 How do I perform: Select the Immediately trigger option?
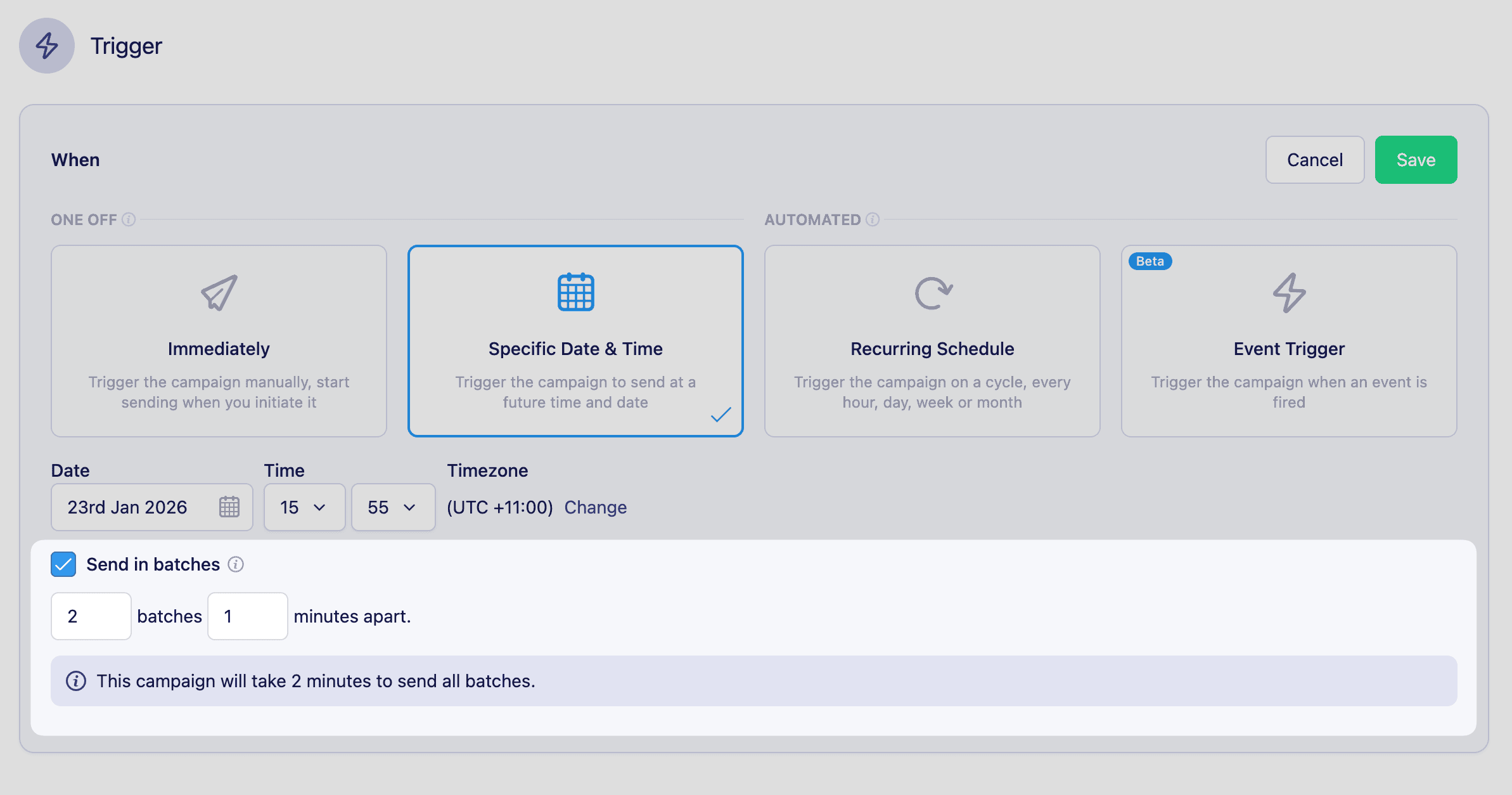pyautogui.click(x=218, y=342)
